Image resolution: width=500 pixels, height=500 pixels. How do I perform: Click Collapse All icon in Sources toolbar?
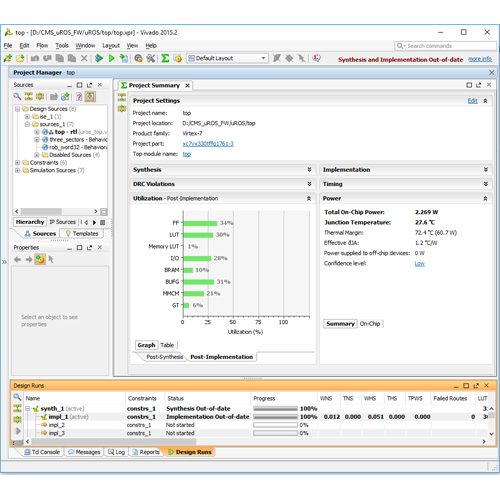point(29,97)
